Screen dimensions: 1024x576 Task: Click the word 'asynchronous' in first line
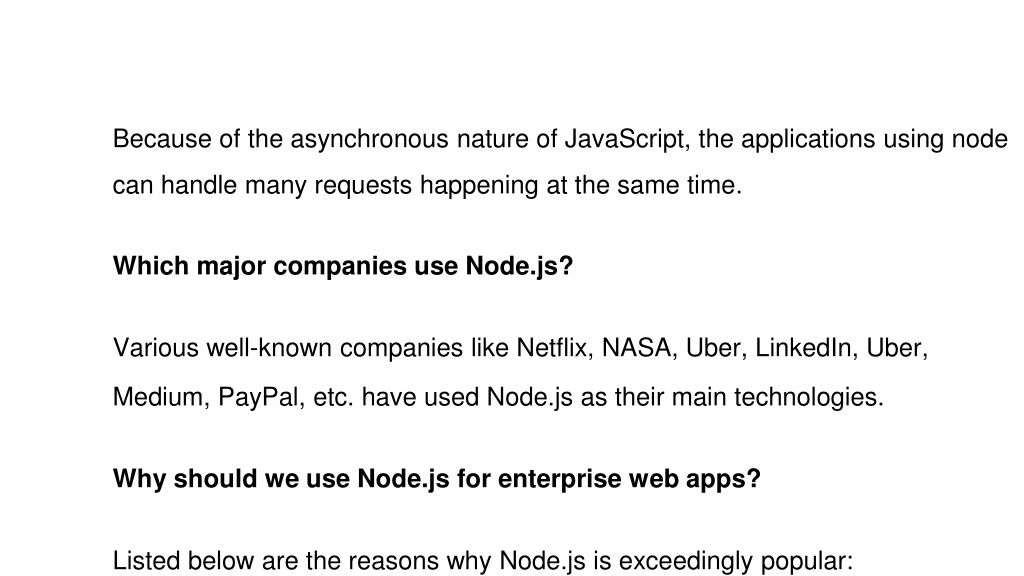[370, 140]
